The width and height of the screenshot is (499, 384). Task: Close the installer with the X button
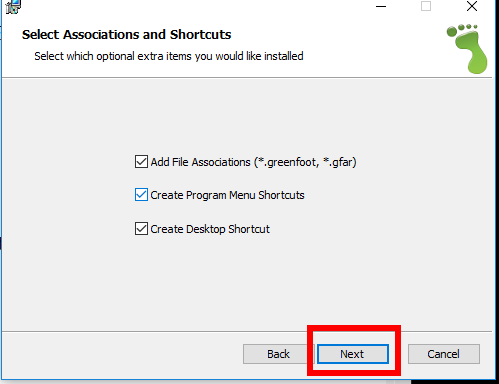coord(472,6)
